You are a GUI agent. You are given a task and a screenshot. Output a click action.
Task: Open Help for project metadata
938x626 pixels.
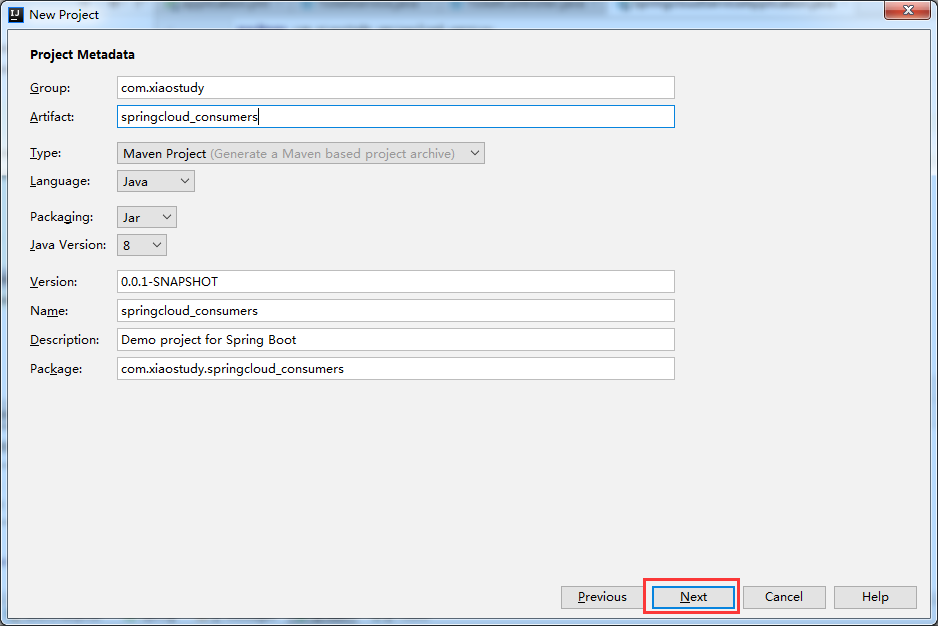point(875,597)
